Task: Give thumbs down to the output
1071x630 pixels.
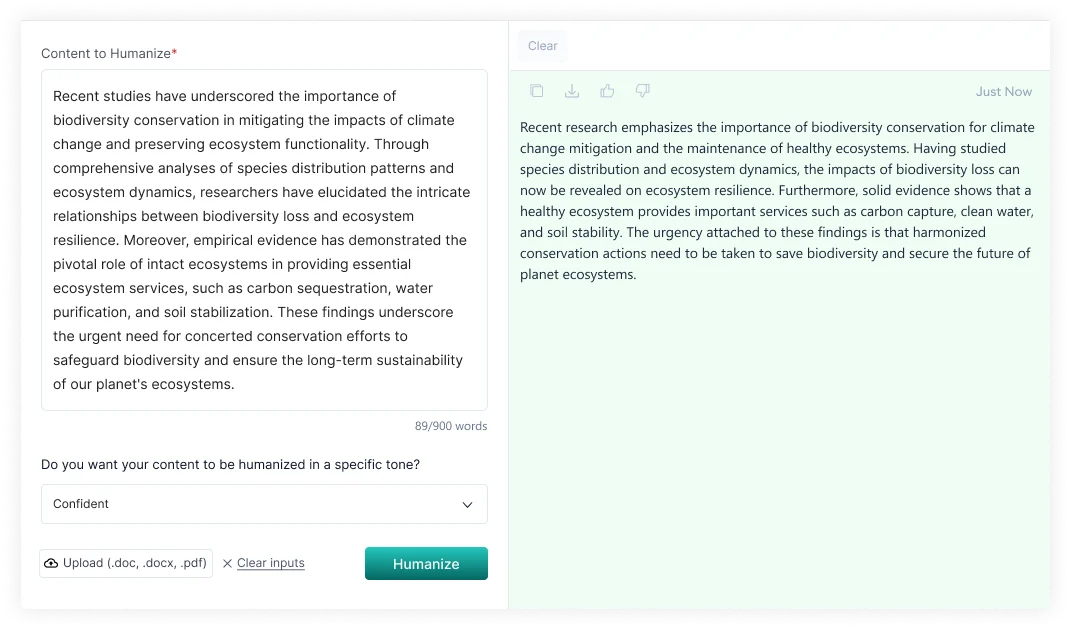Action: pyautogui.click(x=643, y=91)
